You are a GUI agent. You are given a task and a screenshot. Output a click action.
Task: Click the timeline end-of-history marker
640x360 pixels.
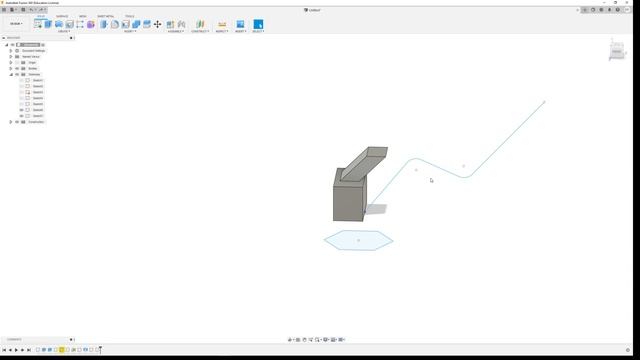100,349
